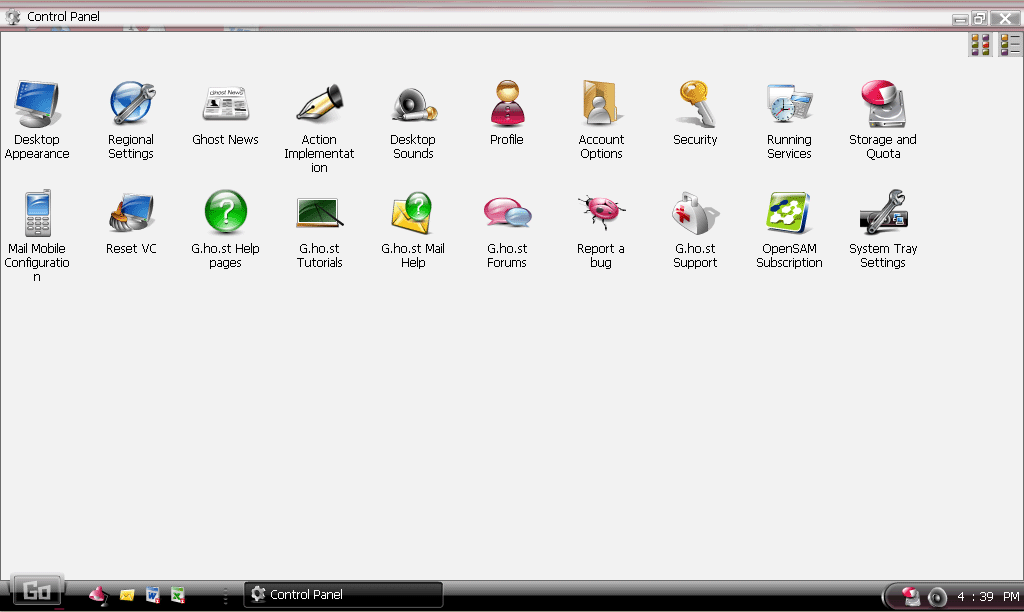Screen dimensions: 1024x612
Task: Open the mail envelope taskbar shortcut
Action: tap(127, 595)
